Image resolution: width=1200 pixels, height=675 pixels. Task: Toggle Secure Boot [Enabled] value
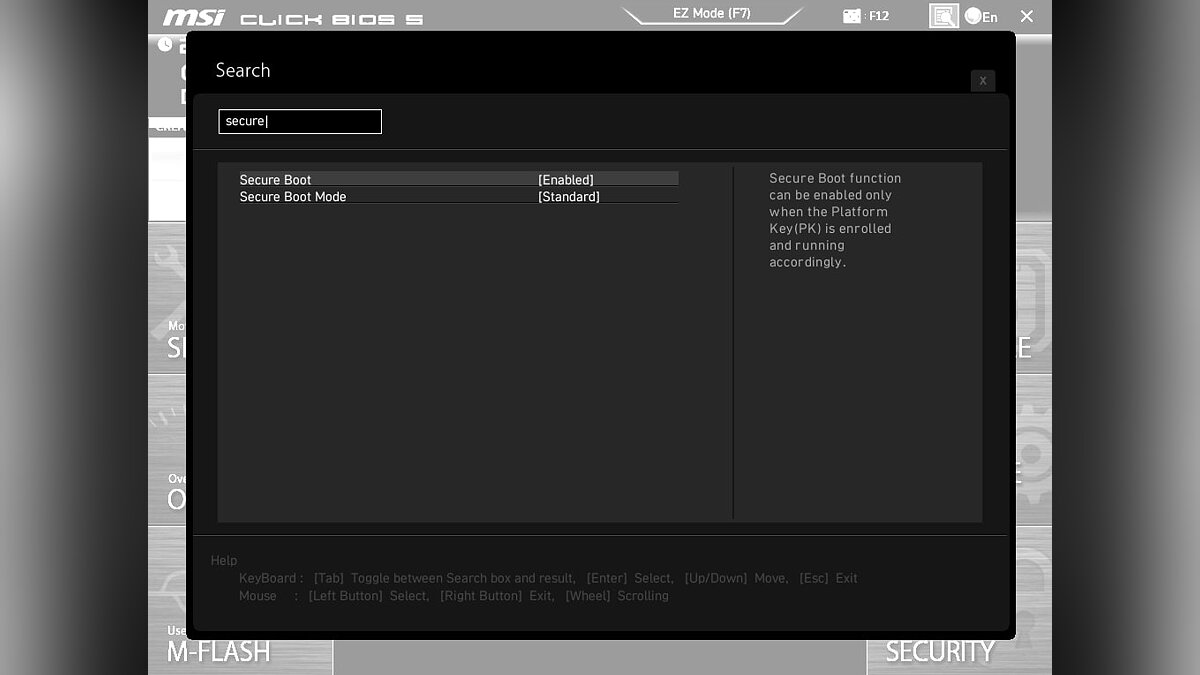pyautogui.click(x=566, y=180)
